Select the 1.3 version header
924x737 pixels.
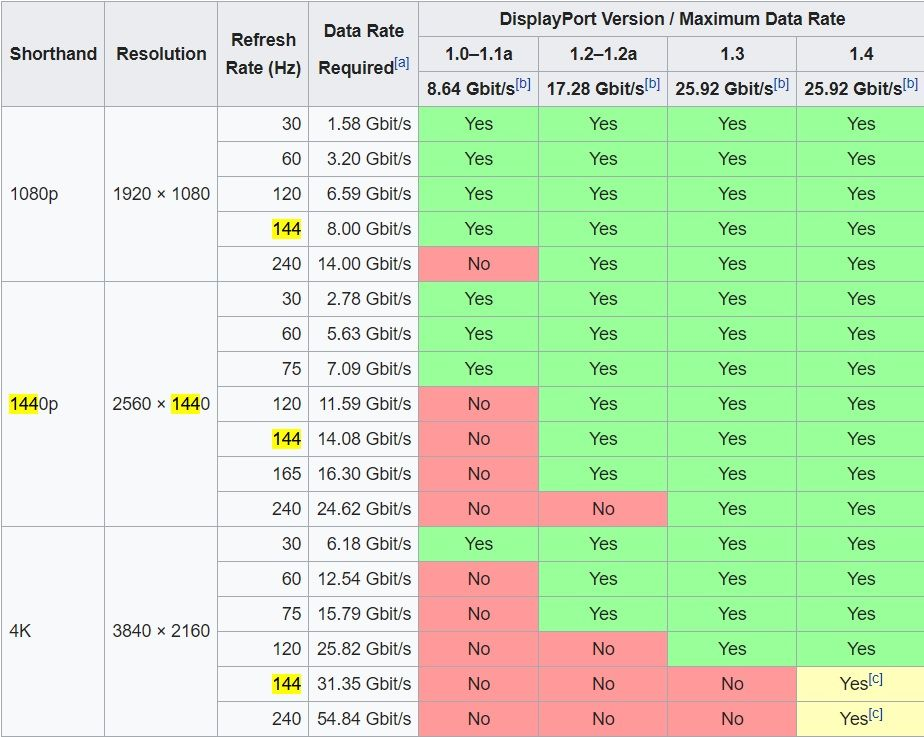pos(732,54)
